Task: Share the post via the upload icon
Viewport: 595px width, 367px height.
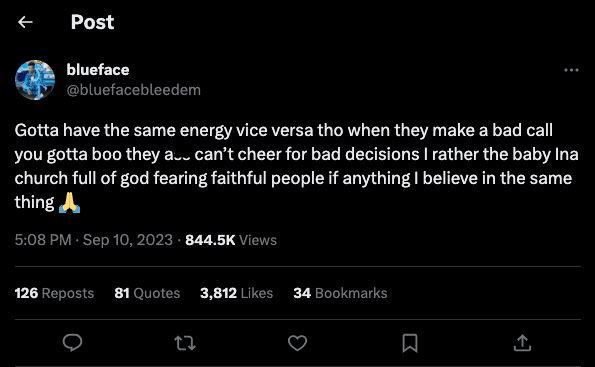Action: point(522,343)
